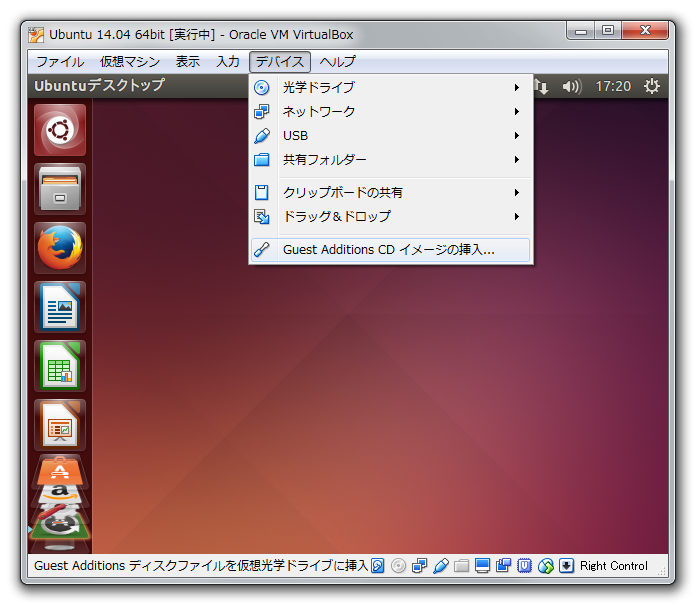696x605 pixels.
Task: Open the Ubuntu network indicator
Action: [x=541, y=86]
